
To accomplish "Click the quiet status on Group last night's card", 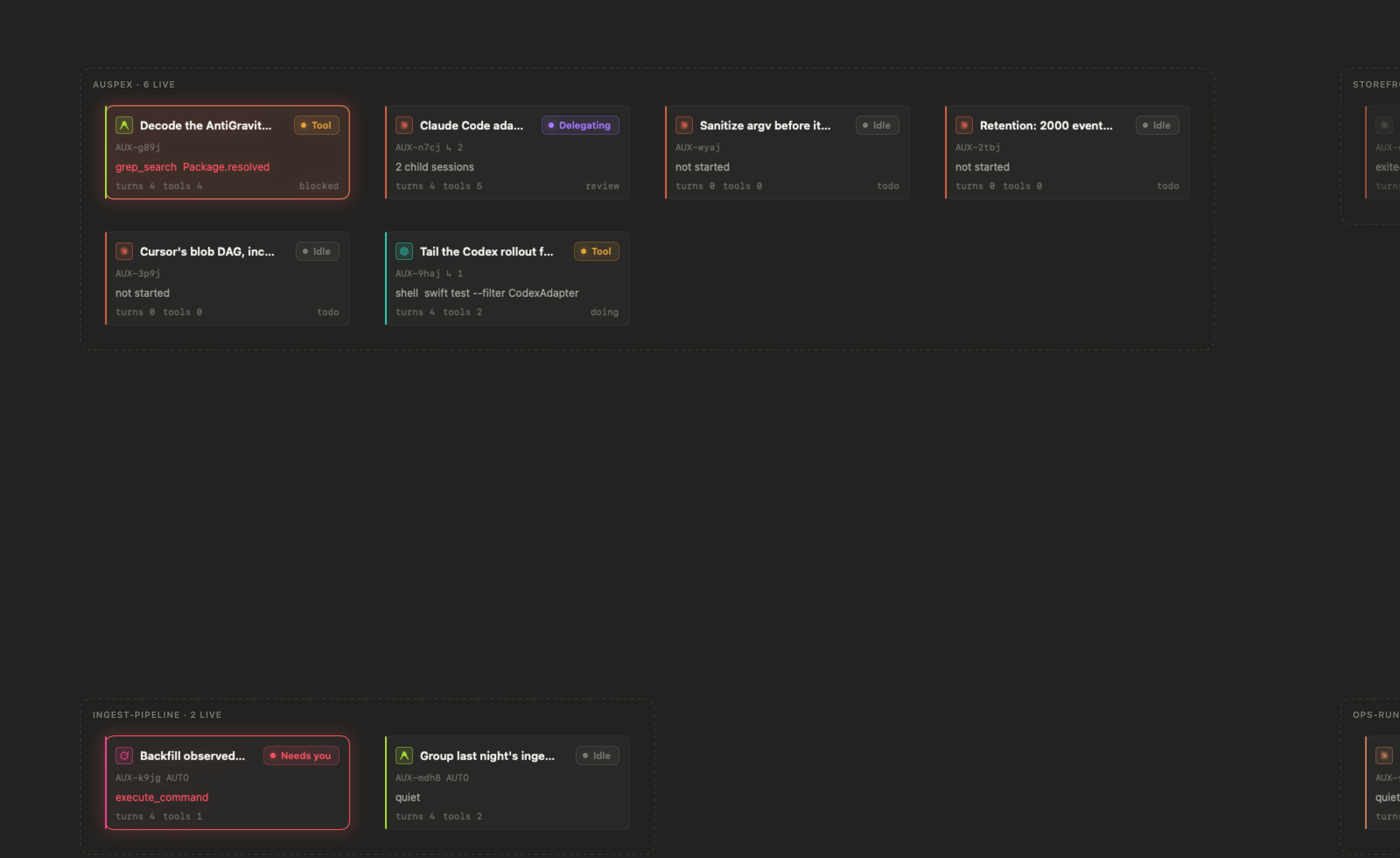I will pos(408,798).
